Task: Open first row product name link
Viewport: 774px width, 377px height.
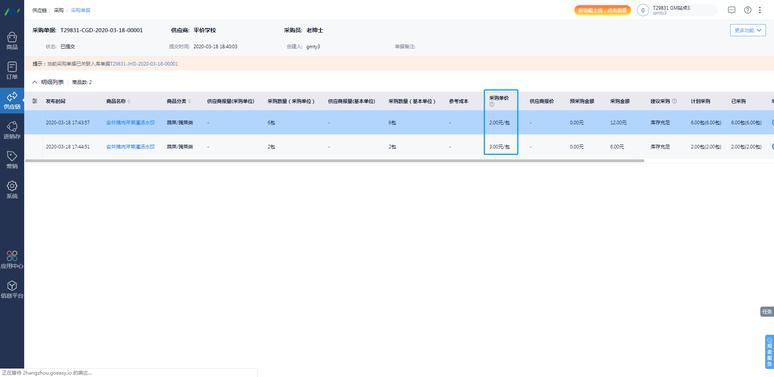Action: pos(130,122)
